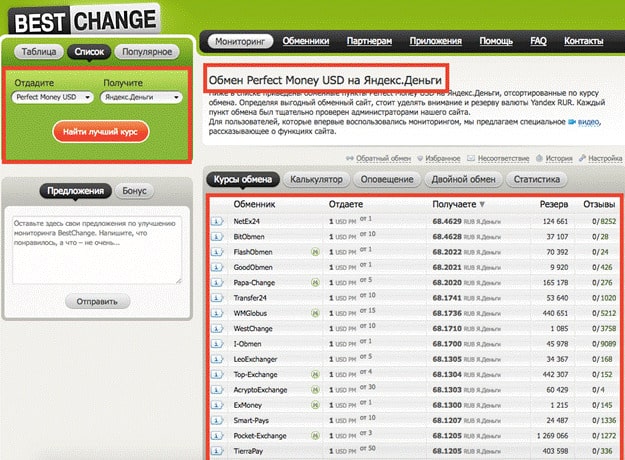Select the Бонус tab
This screenshot has height=460, width=625.
[134, 191]
